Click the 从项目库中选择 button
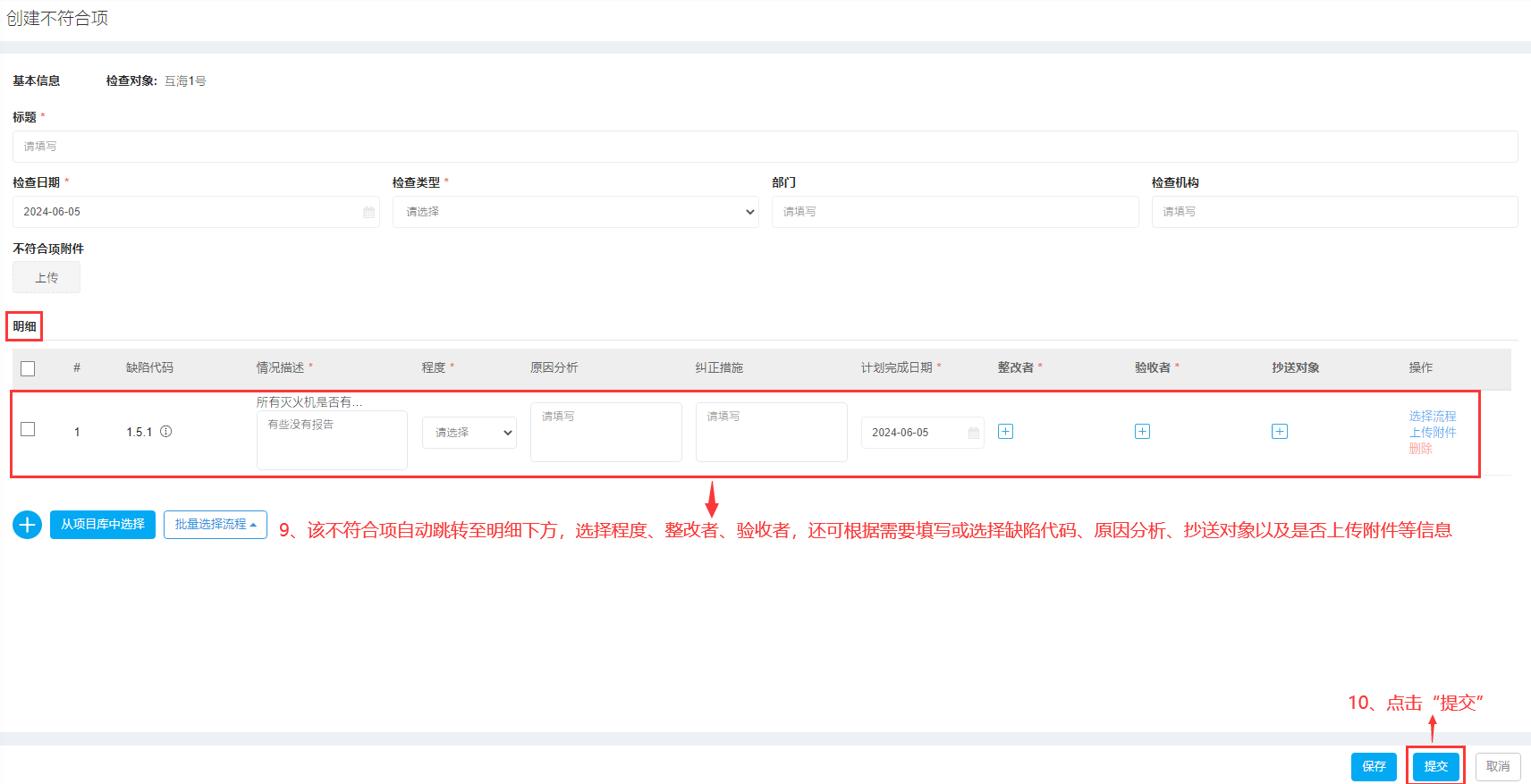The image size is (1531, 784). click(103, 525)
